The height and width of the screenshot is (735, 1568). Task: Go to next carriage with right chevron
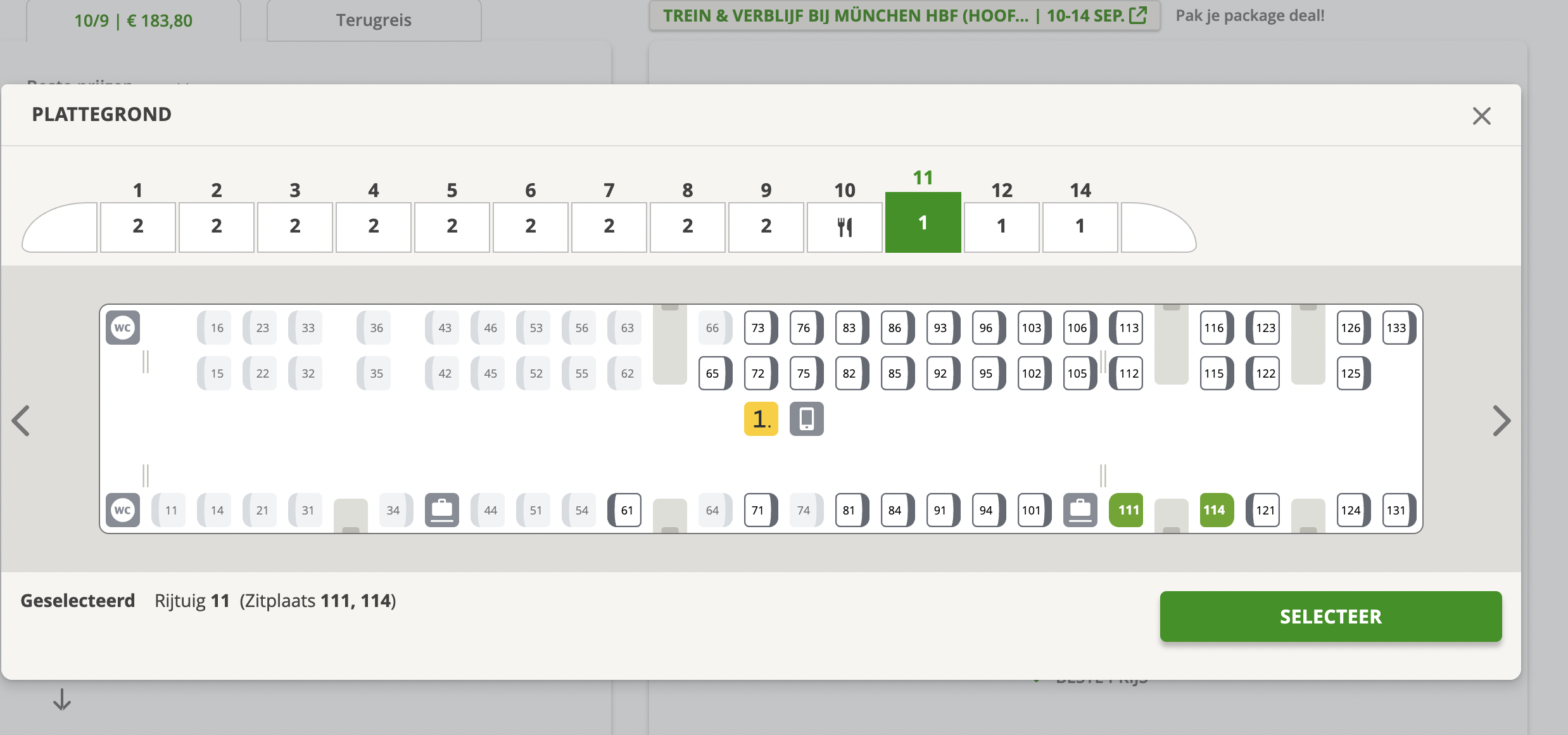(1501, 421)
